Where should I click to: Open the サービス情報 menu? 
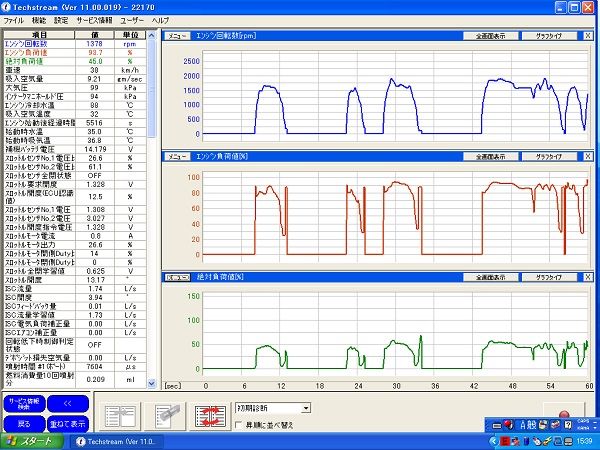(x=95, y=20)
